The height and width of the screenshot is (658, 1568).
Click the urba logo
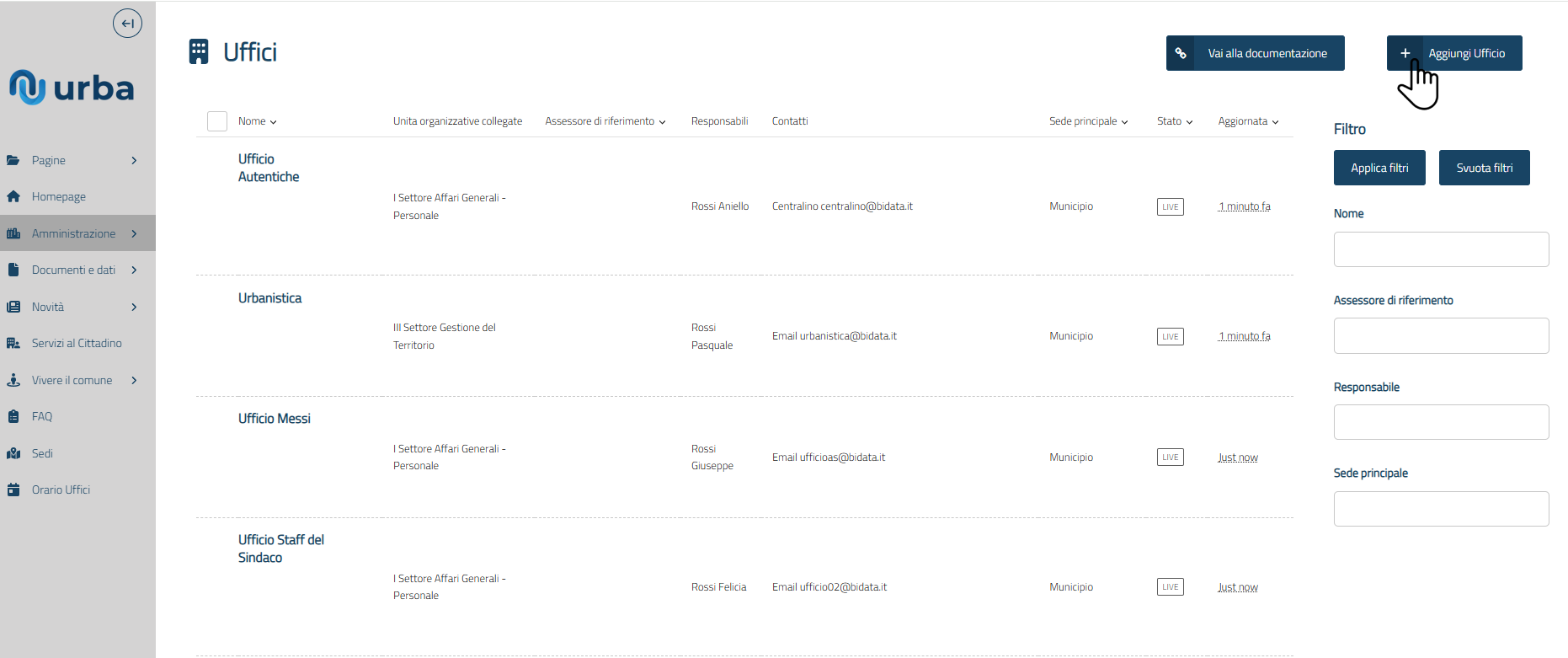point(72,88)
